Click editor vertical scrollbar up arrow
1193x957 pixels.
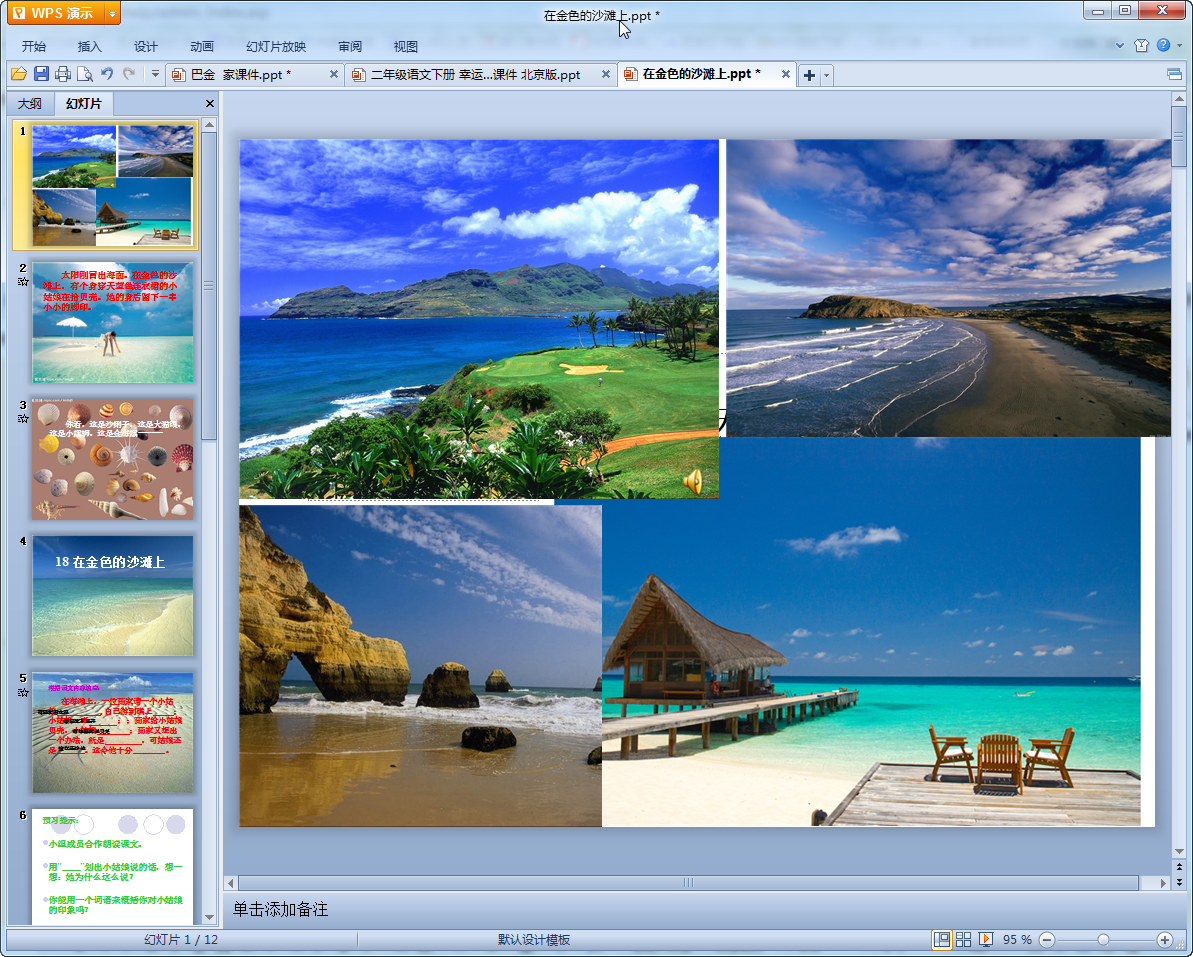(x=1179, y=99)
